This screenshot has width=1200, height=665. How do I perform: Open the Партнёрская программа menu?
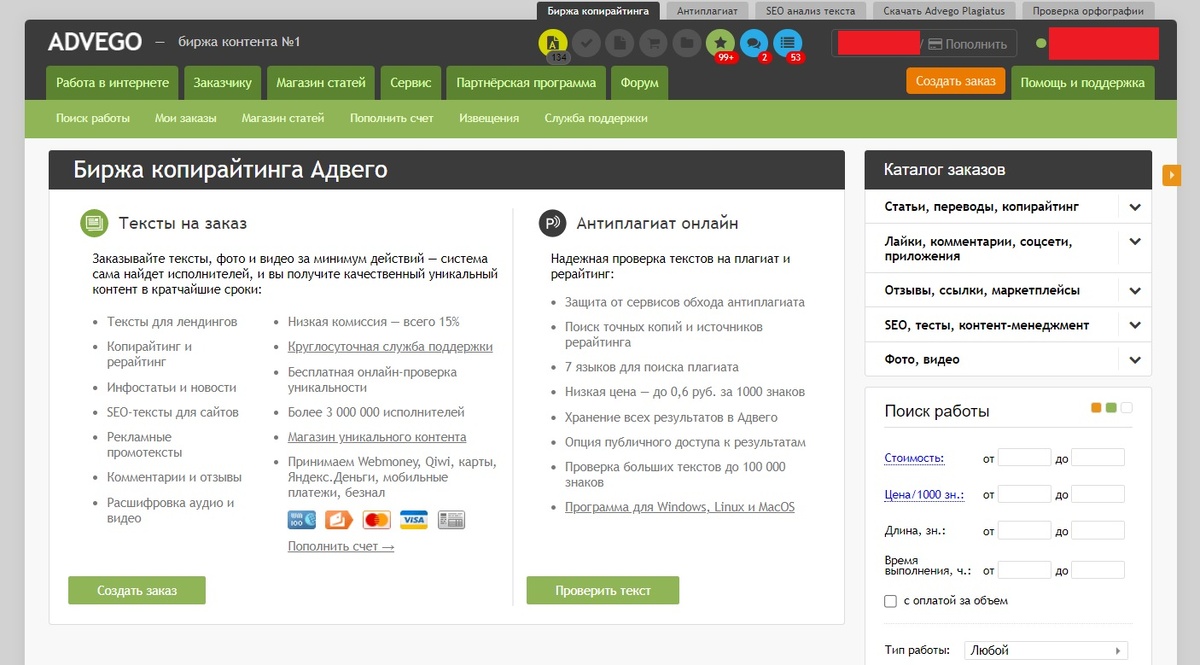[526, 83]
